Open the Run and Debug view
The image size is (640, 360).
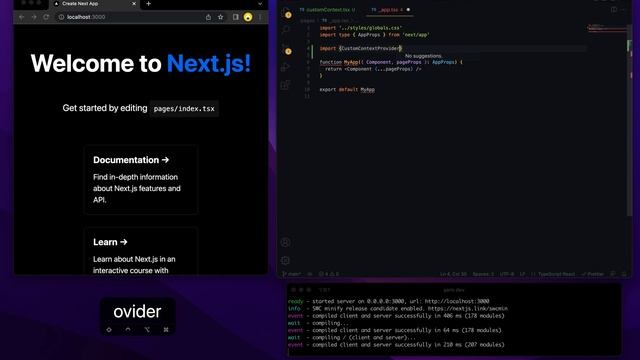click(285, 67)
